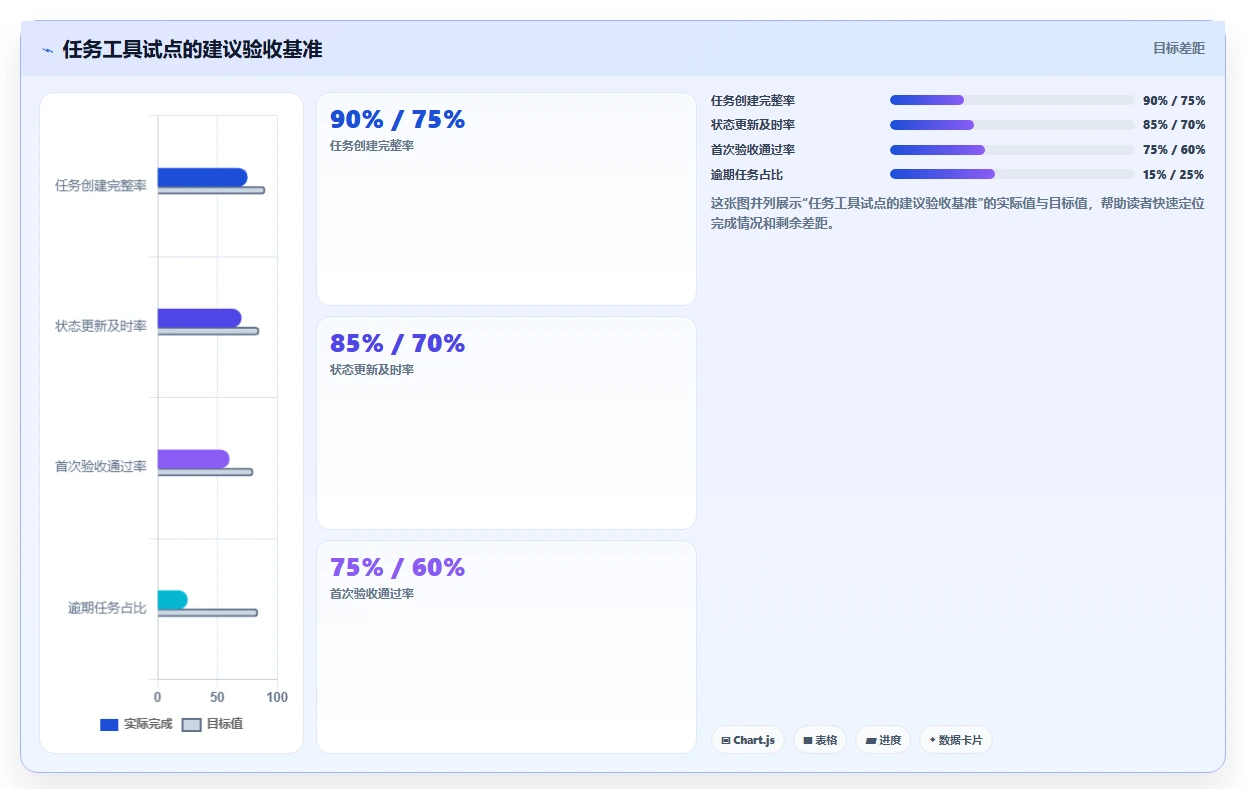Click the gray target bar for 任务创建完整率 in the chart
This screenshot has height=789, width=1246.
[211, 190]
